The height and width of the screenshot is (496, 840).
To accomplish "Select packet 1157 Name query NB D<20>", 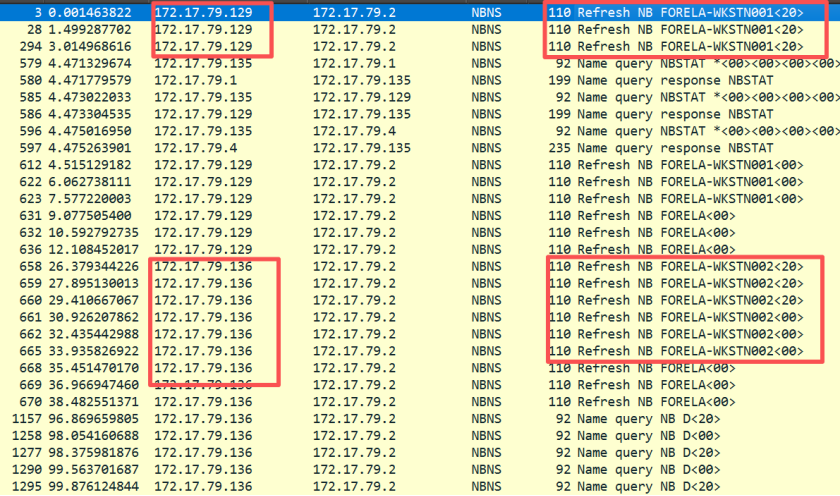I will pyautogui.click(x=420, y=419).
